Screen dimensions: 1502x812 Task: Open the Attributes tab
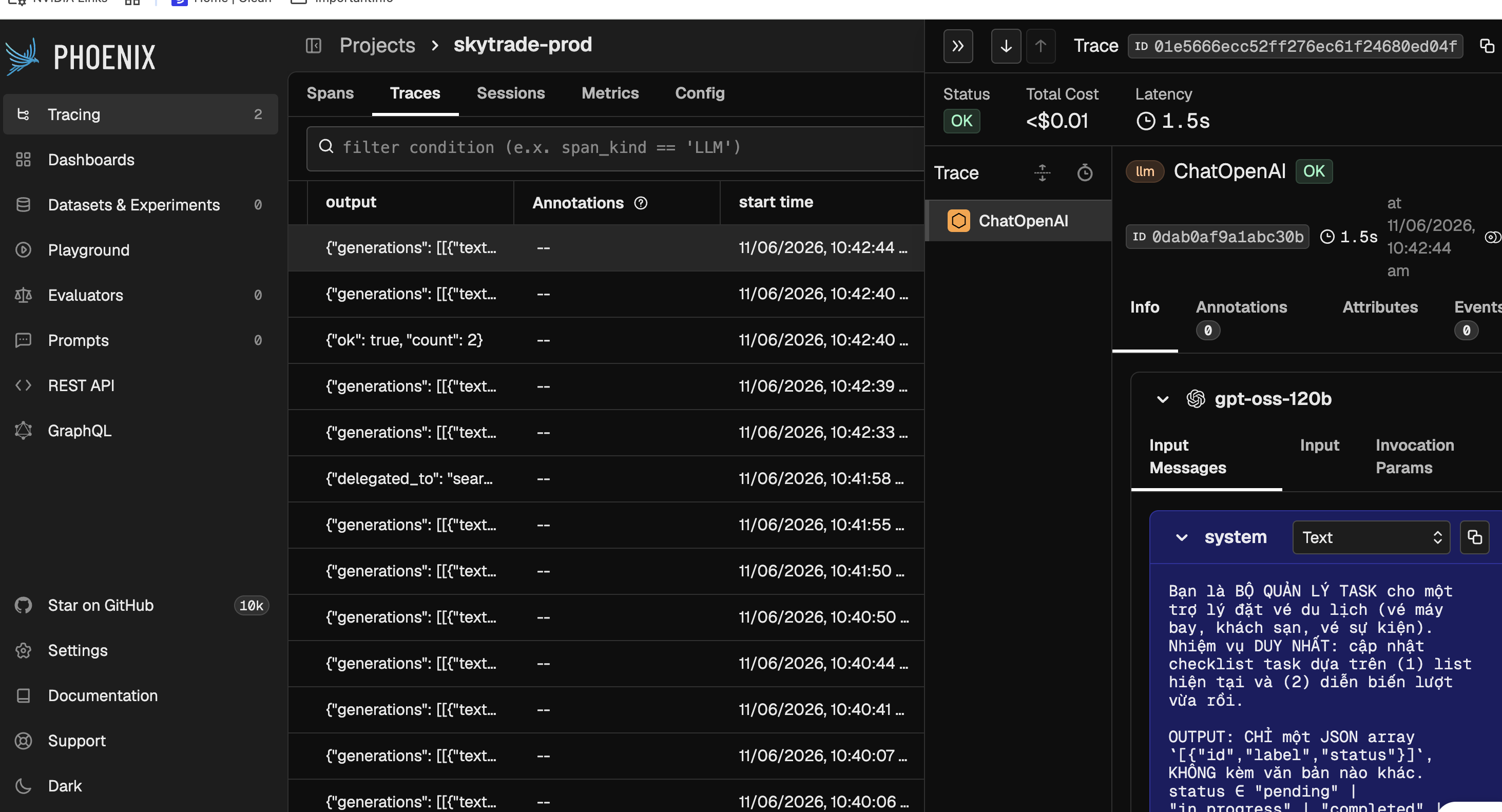1379,307
